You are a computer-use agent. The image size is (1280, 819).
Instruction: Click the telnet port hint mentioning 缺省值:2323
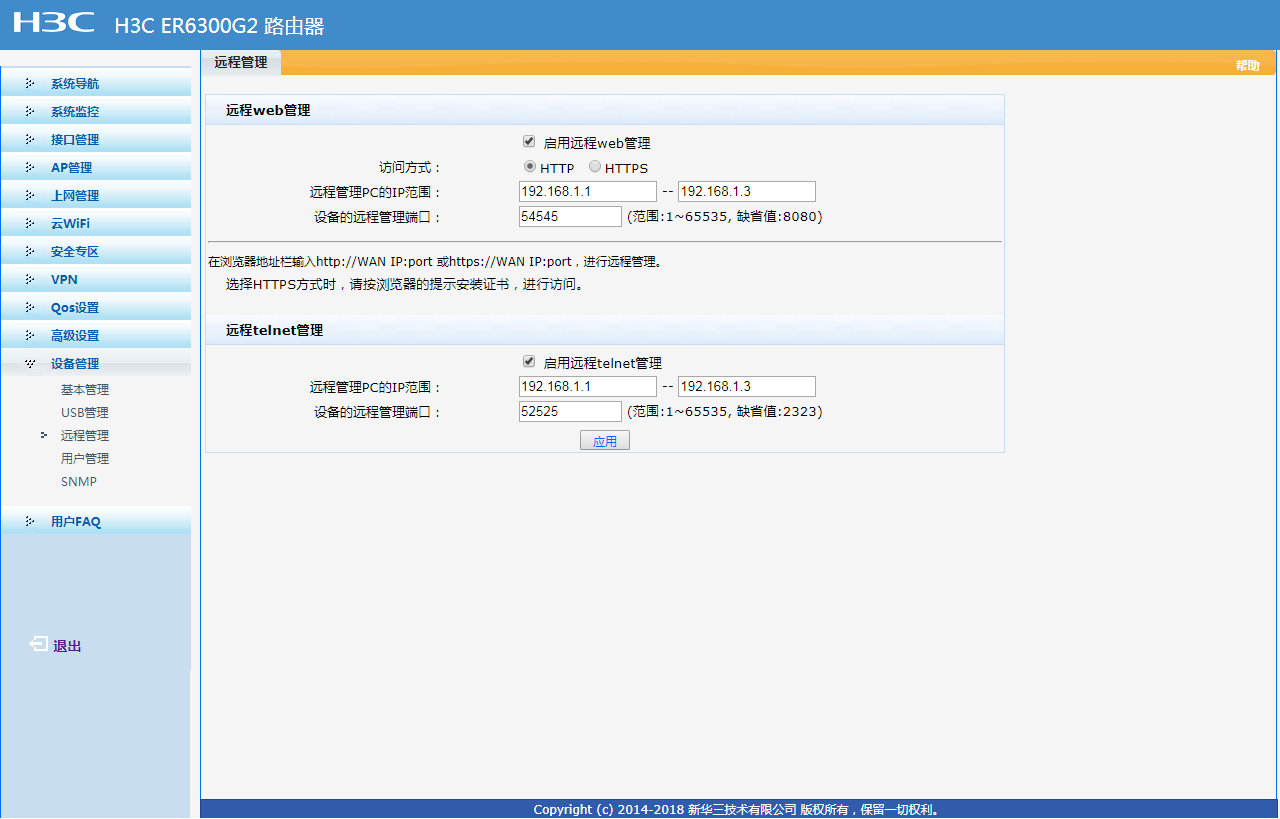point(725,412)
